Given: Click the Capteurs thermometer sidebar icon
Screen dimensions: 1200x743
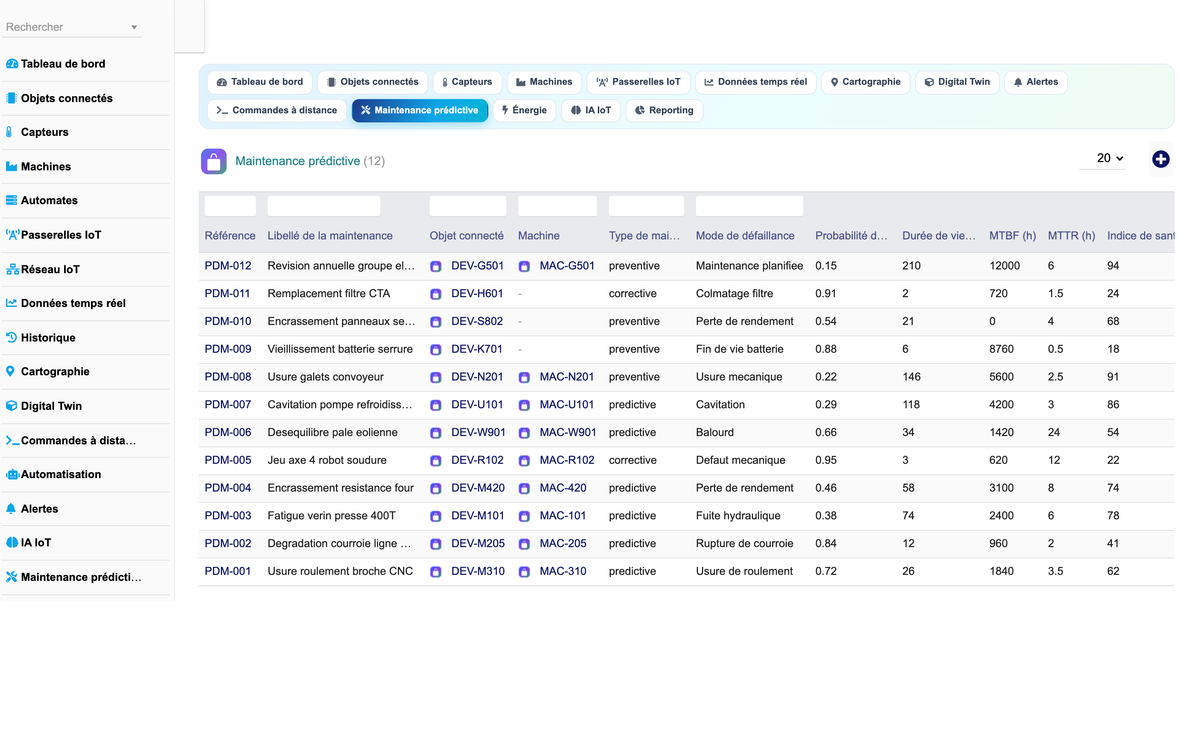Looking at the screenshot, I should (x=10, y=132).
